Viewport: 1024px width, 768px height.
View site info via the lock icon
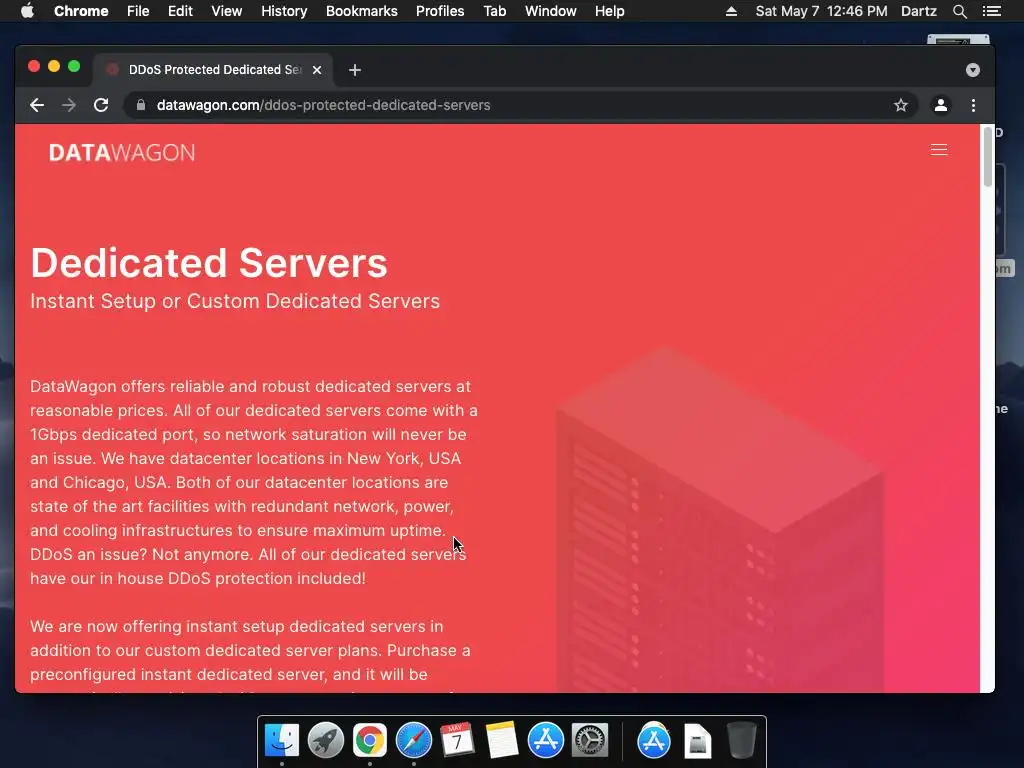pyautogui.click(x=140, y=105)
